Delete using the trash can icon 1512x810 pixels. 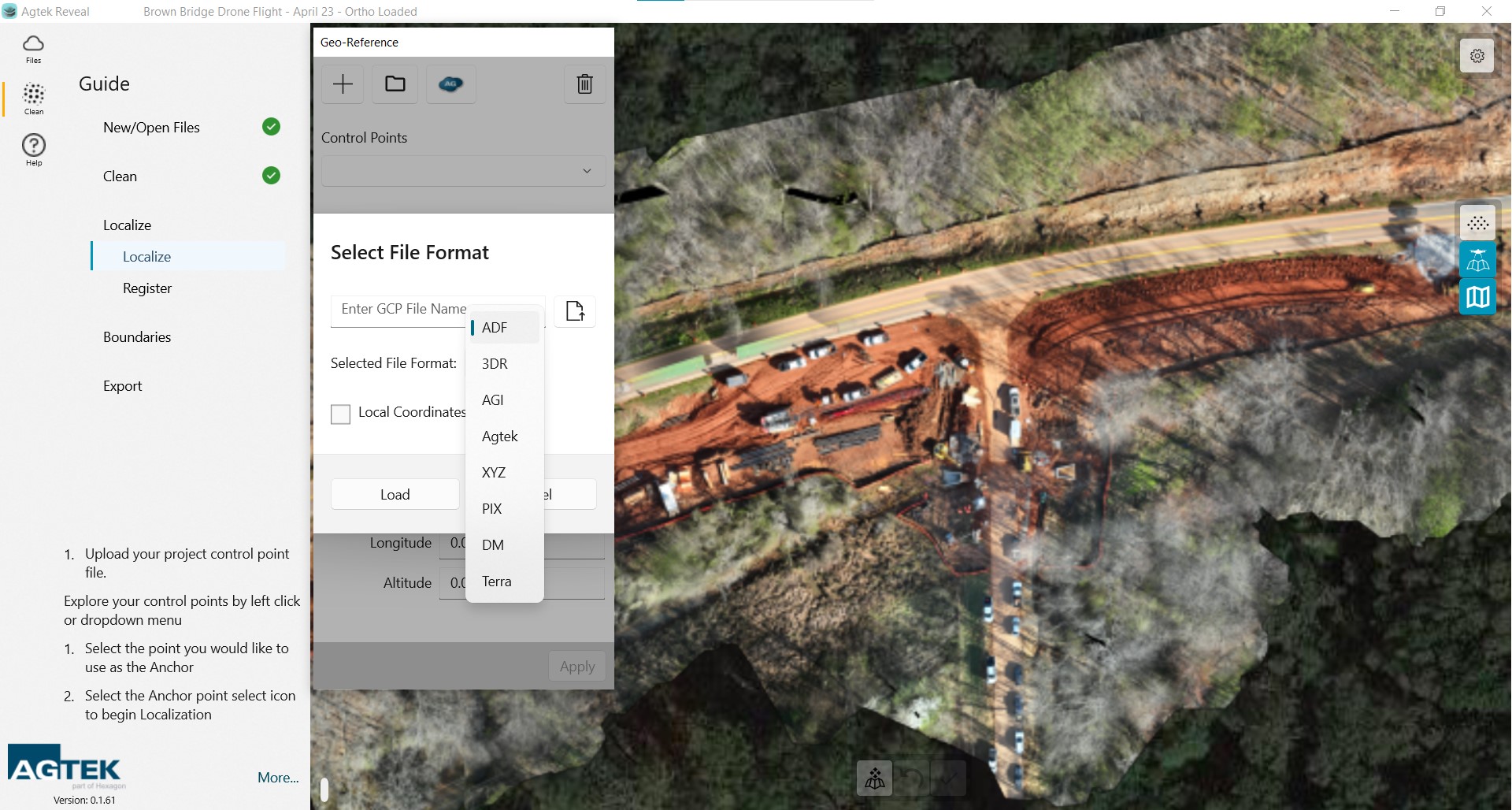(x=584, y=84)
